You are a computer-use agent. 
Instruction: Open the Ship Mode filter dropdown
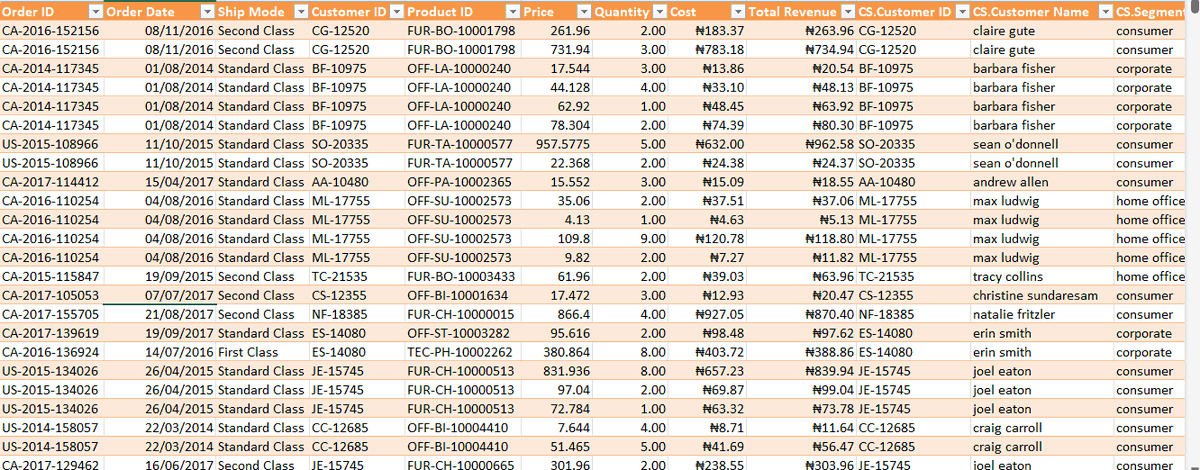(300, 12)
